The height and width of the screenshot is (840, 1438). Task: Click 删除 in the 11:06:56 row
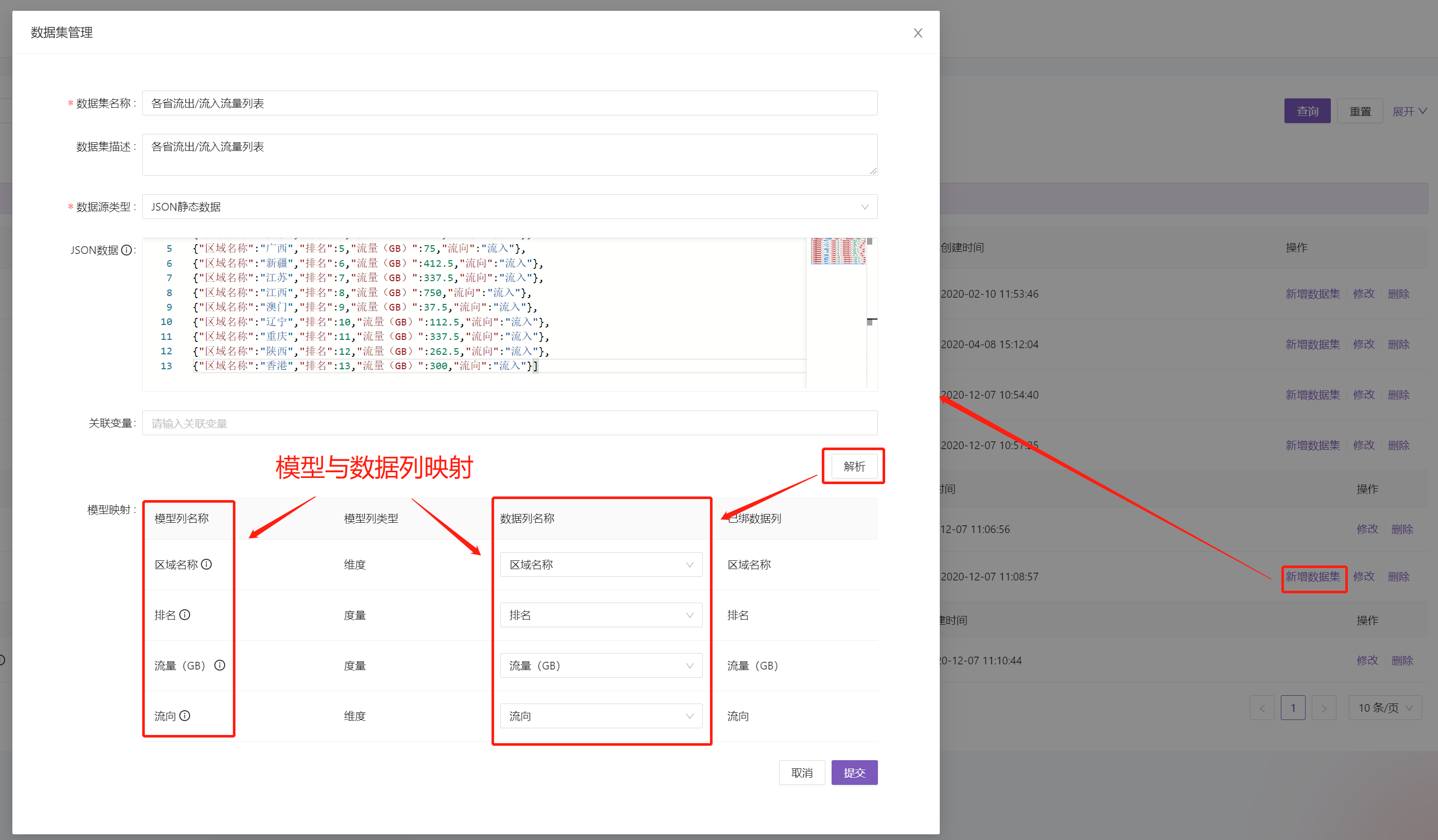(x=1402, y=529)
